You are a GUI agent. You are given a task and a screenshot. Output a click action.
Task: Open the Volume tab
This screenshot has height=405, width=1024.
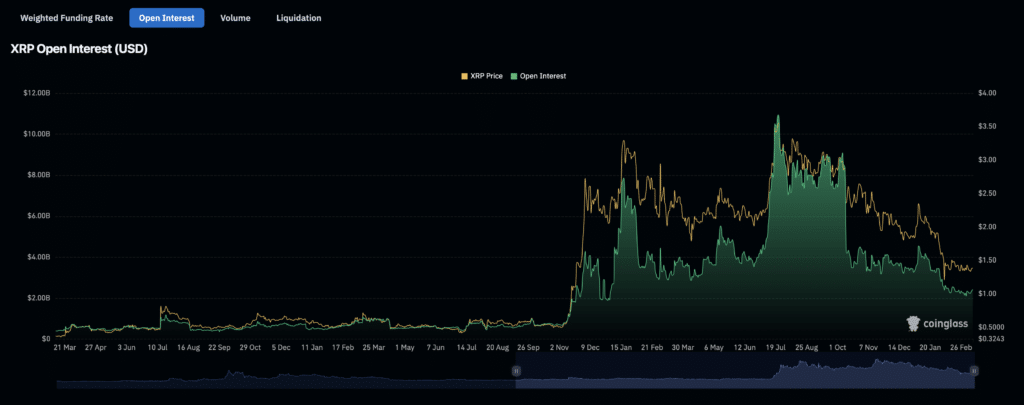pos(235,18)
